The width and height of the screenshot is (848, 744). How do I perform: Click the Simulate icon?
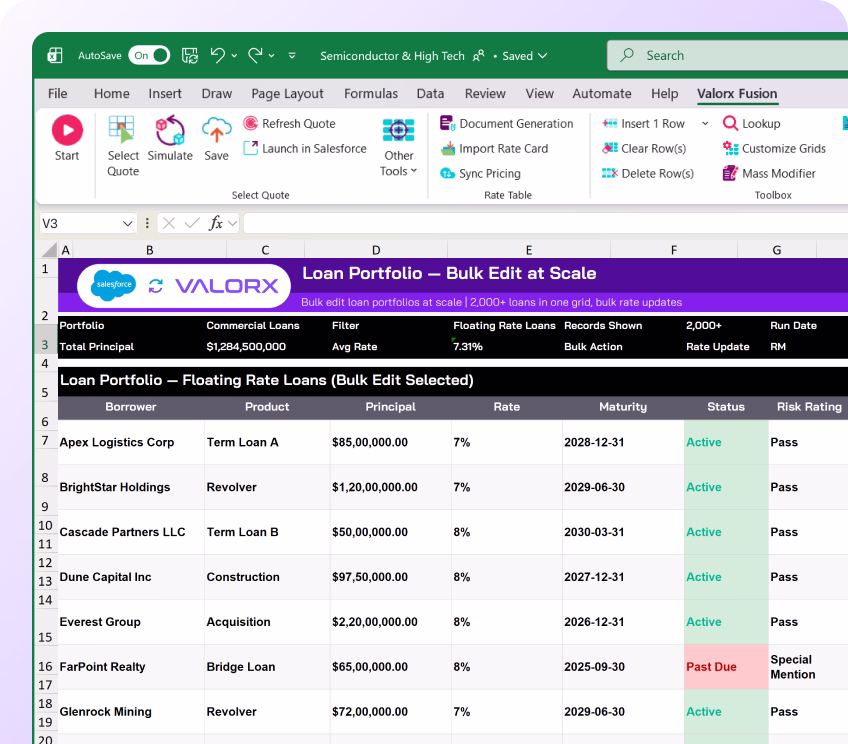tap(170, 130)
